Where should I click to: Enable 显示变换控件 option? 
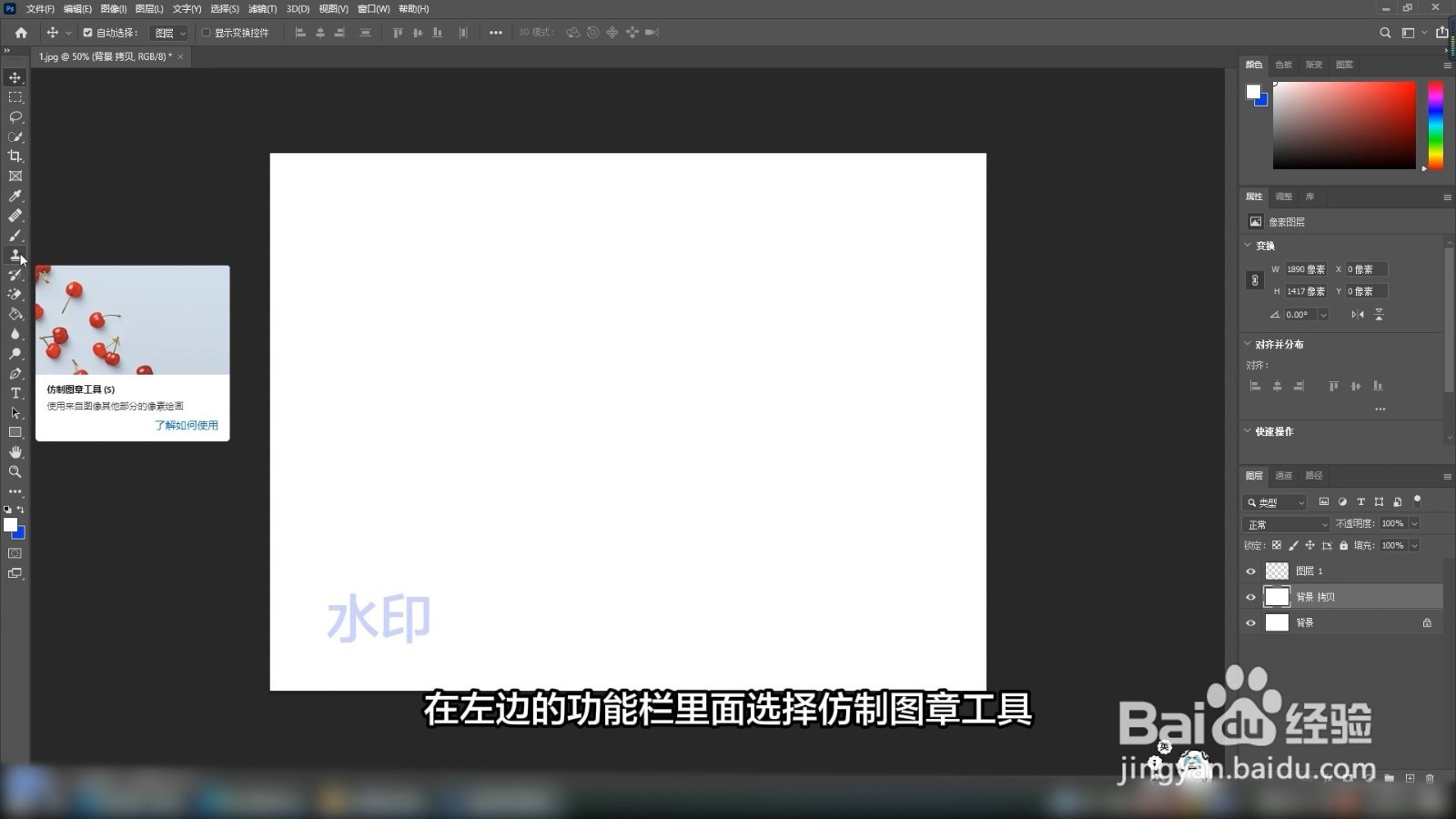(x=205, y=32)
